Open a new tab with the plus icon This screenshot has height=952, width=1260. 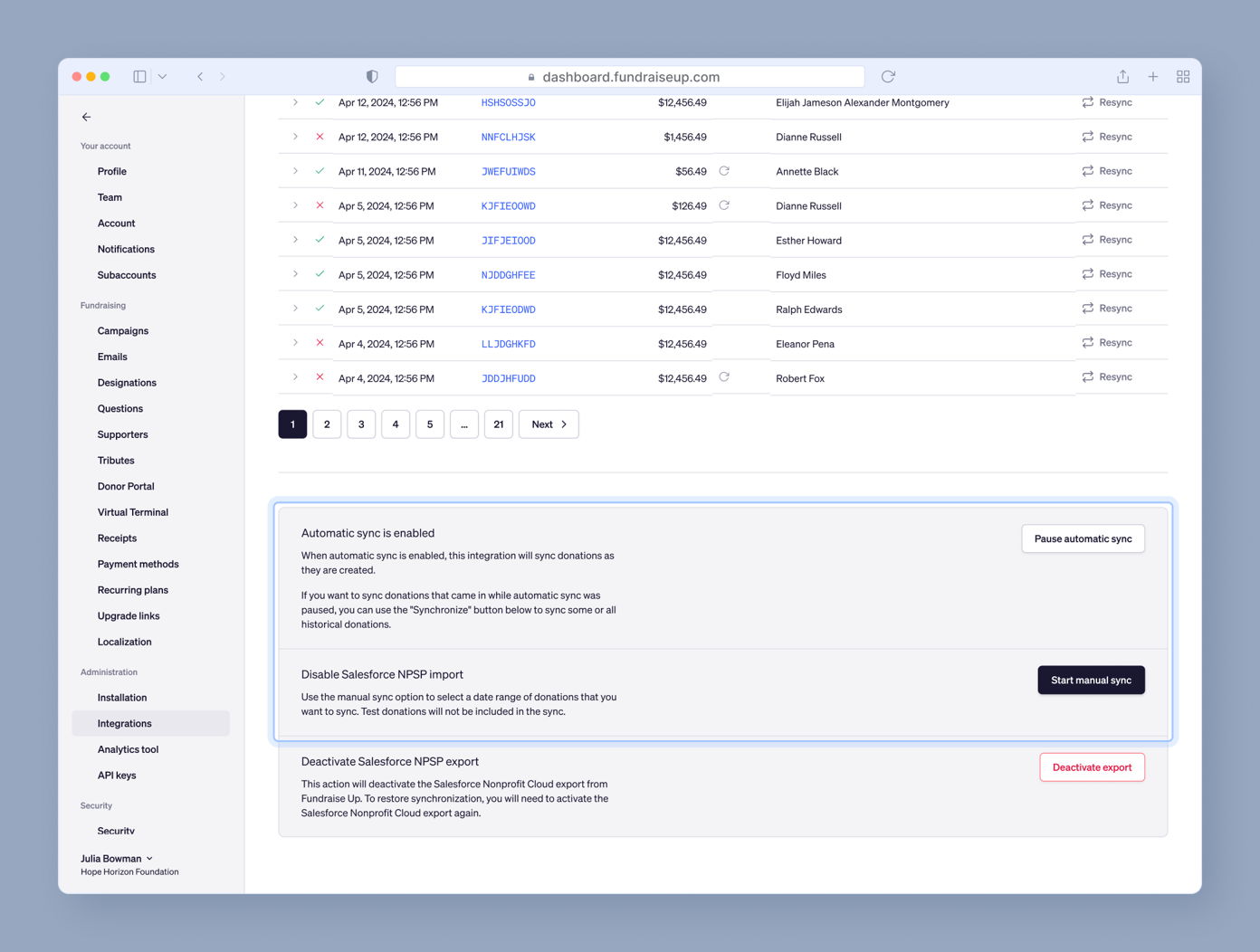click(1153, 77)
